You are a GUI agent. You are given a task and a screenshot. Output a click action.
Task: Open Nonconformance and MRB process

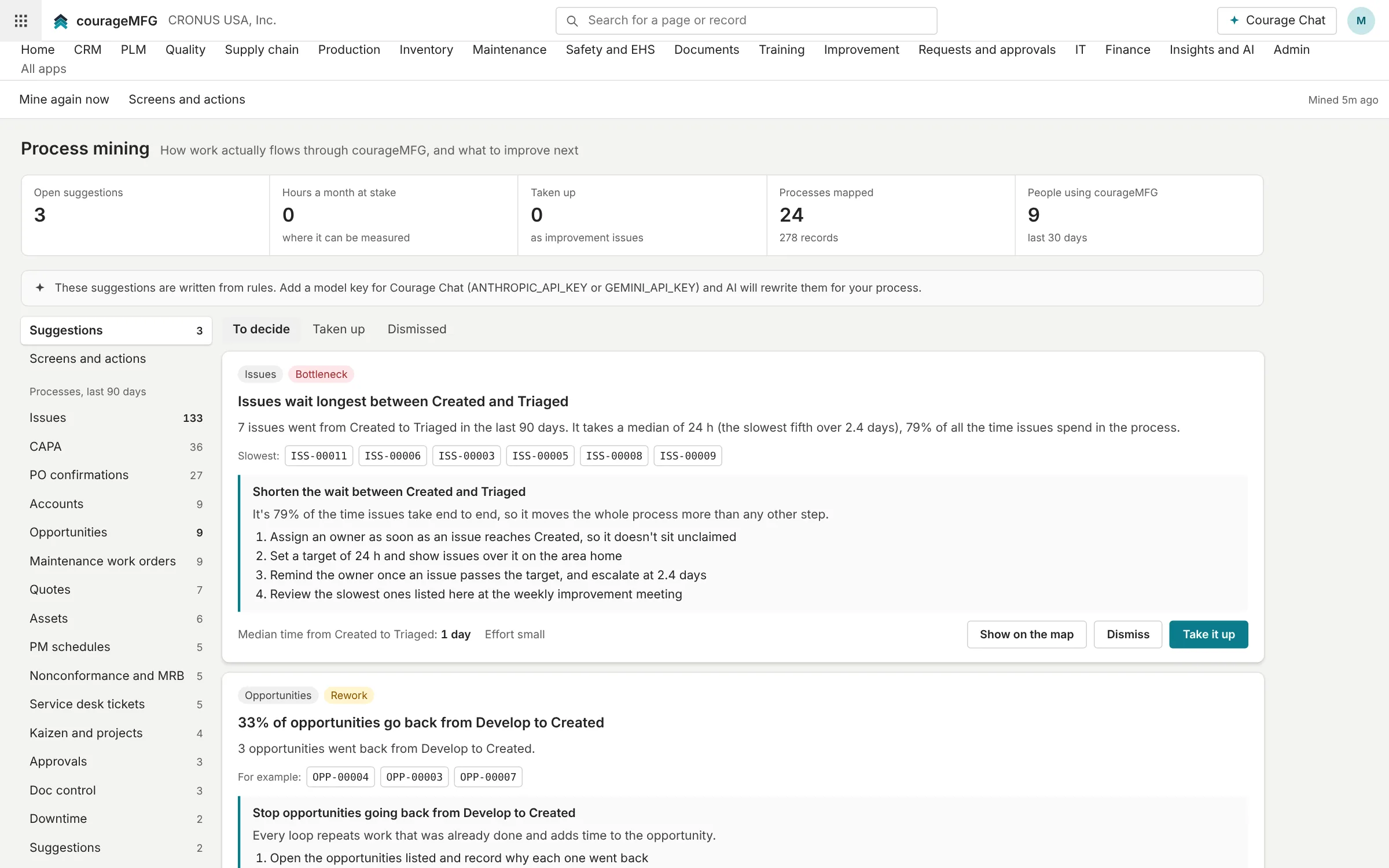[x=116, y=676]
